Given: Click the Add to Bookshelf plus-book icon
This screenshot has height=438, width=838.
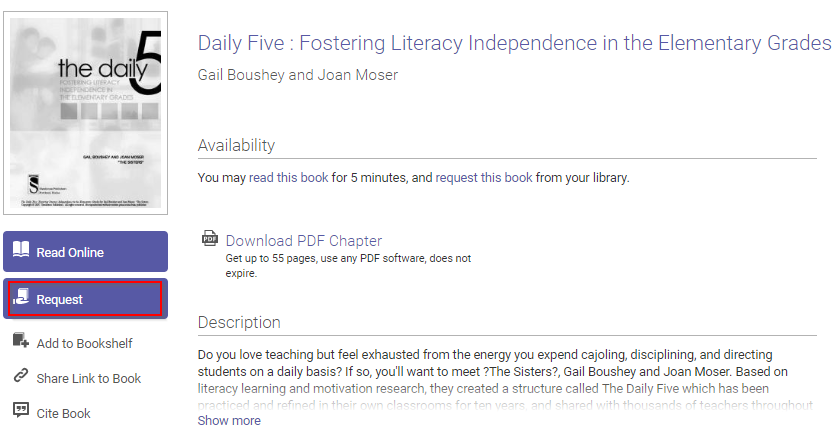Looking at the screenshot, I should coord(21,340).
